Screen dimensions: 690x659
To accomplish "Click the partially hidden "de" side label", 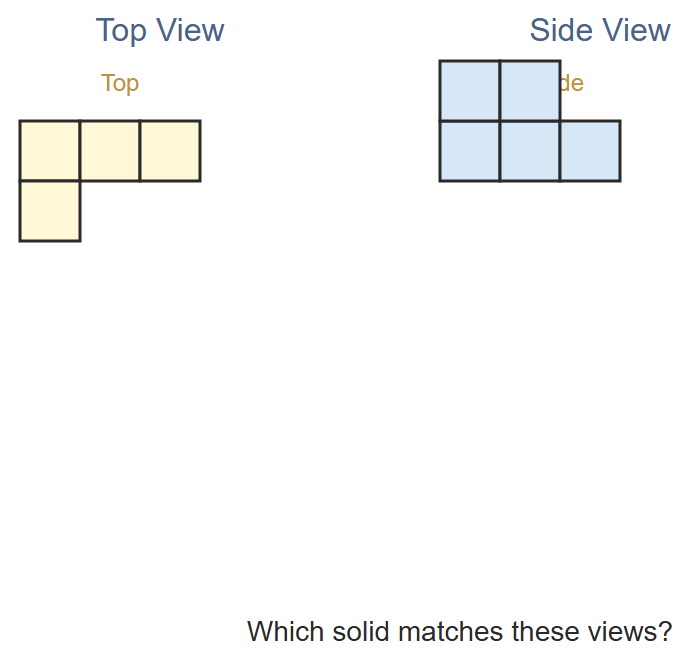I will point(572,83).
